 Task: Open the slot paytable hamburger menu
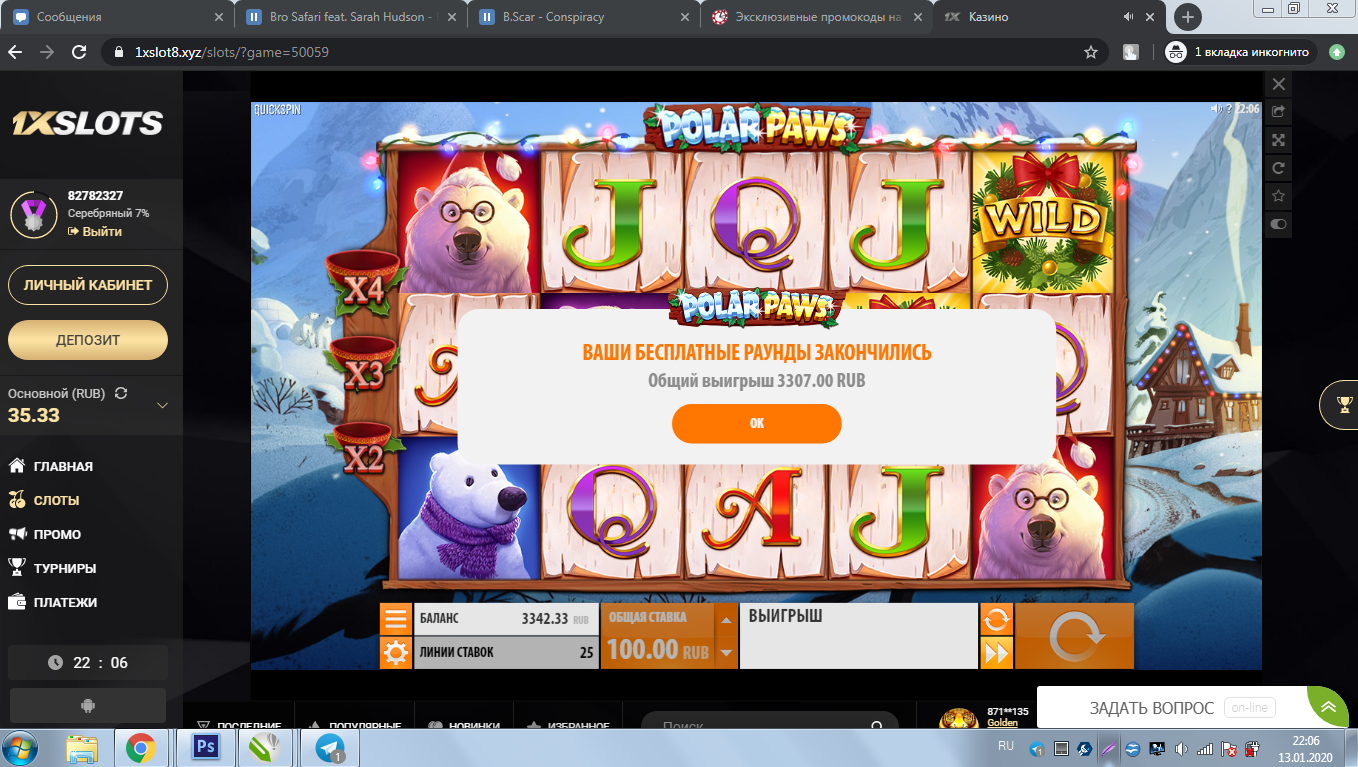coord(396,619)
